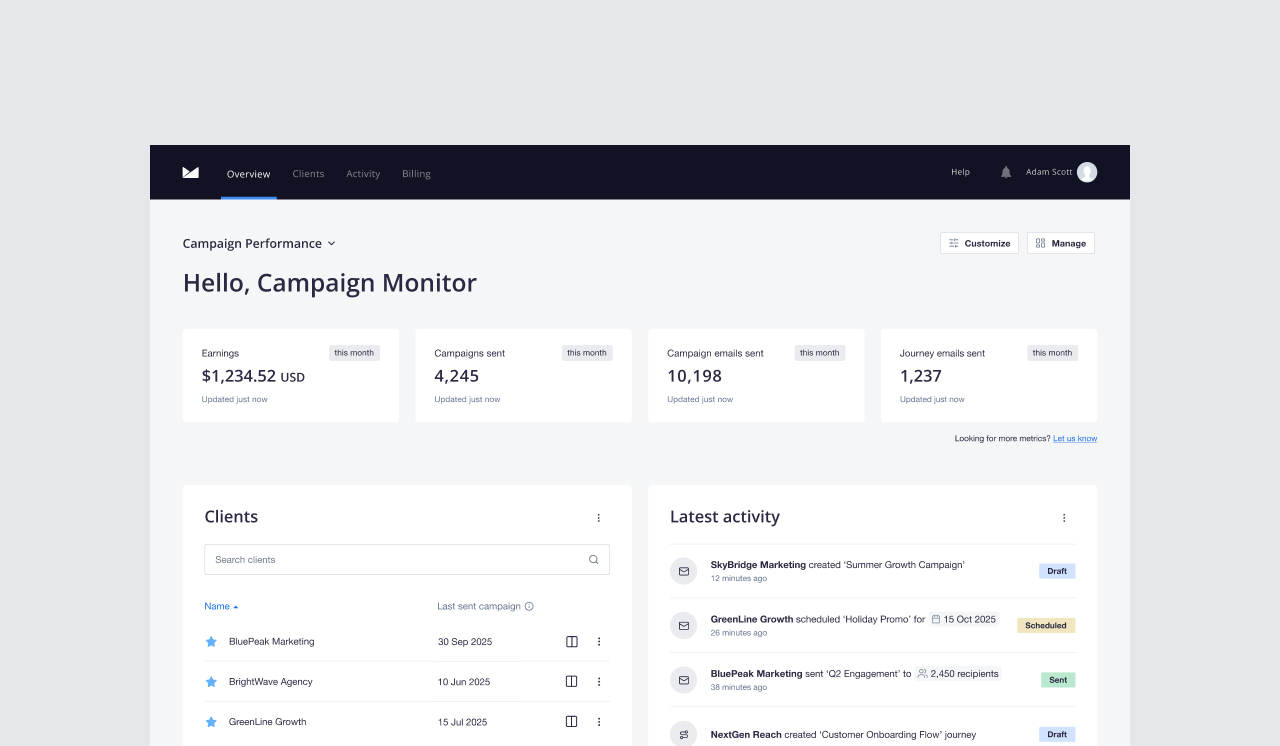Click the BluePeak Marketing client name
Image resolution: width=1280 pixels, height=746 pixels.
pos(272,642)
